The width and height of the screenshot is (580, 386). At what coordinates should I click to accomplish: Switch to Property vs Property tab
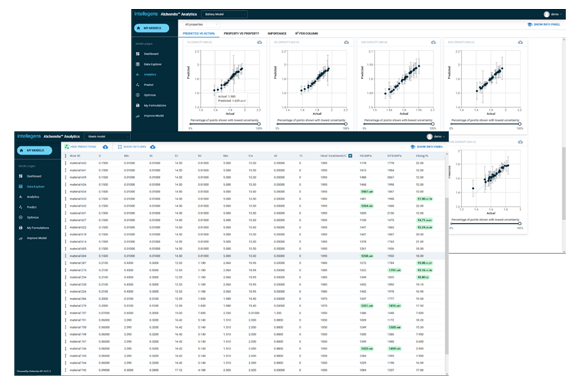tap(241, 33)
